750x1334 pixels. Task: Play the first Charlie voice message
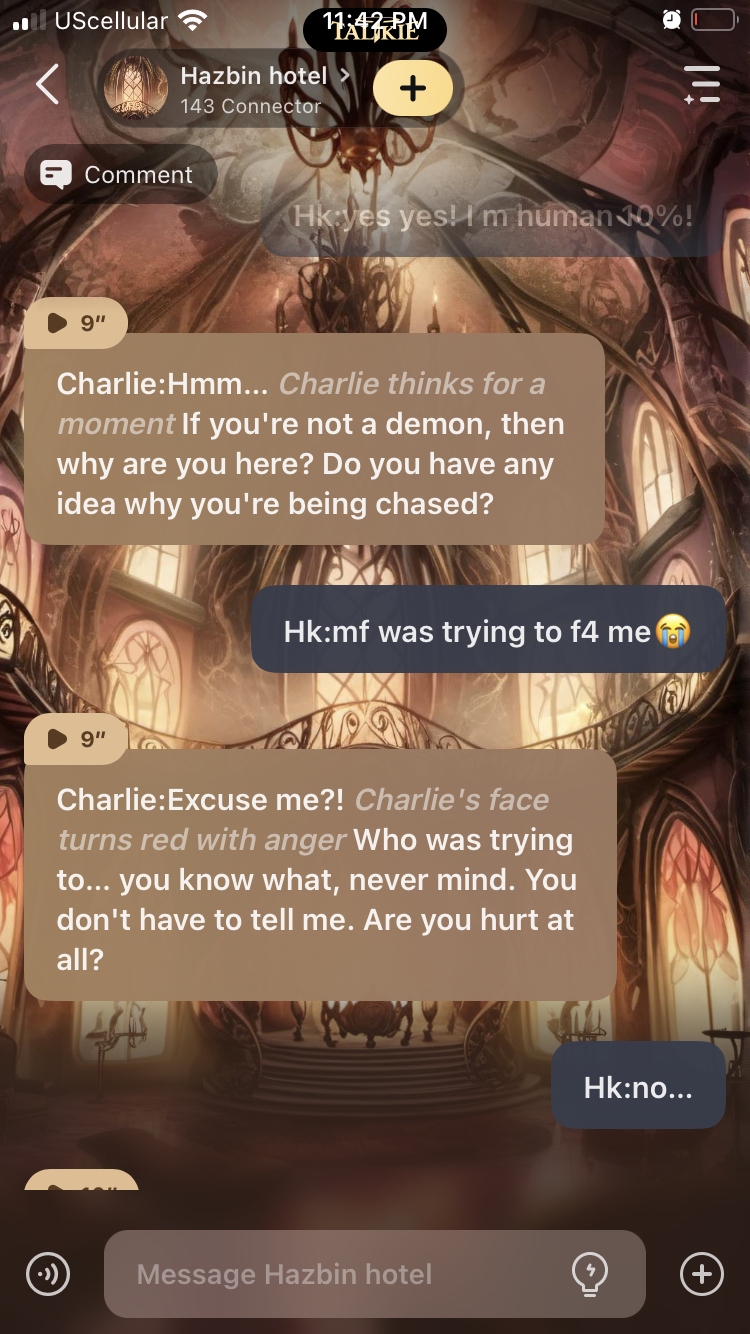point(76,323)
